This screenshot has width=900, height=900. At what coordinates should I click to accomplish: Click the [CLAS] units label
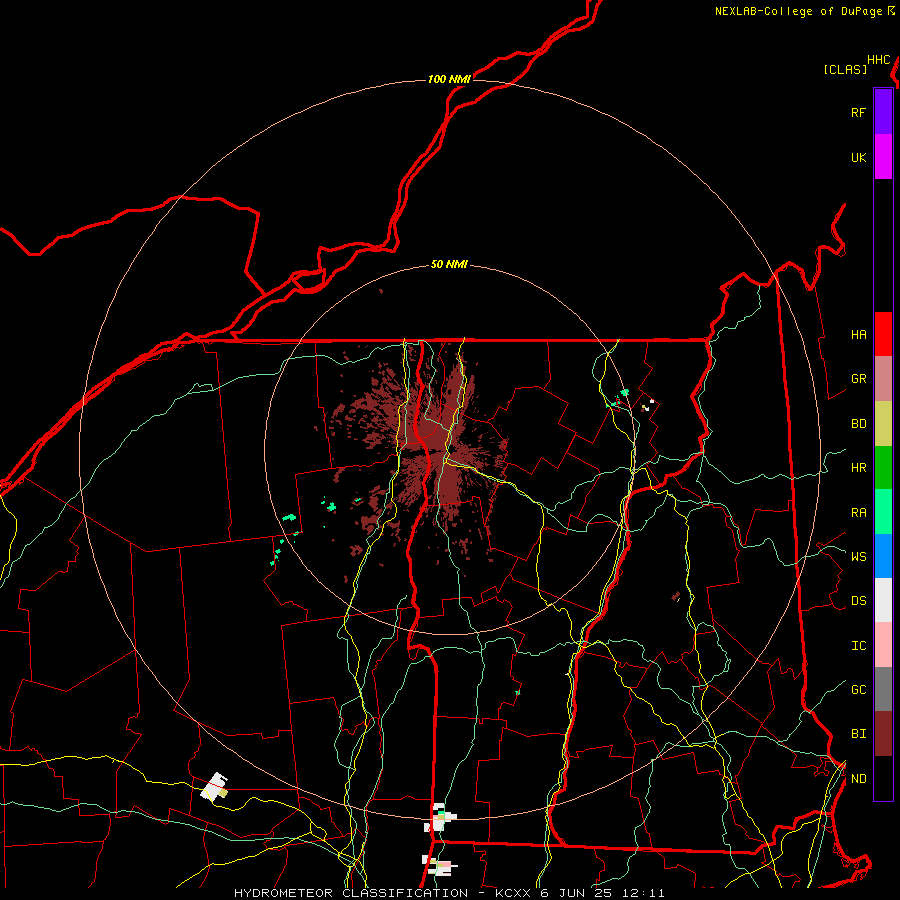(845, 69)
